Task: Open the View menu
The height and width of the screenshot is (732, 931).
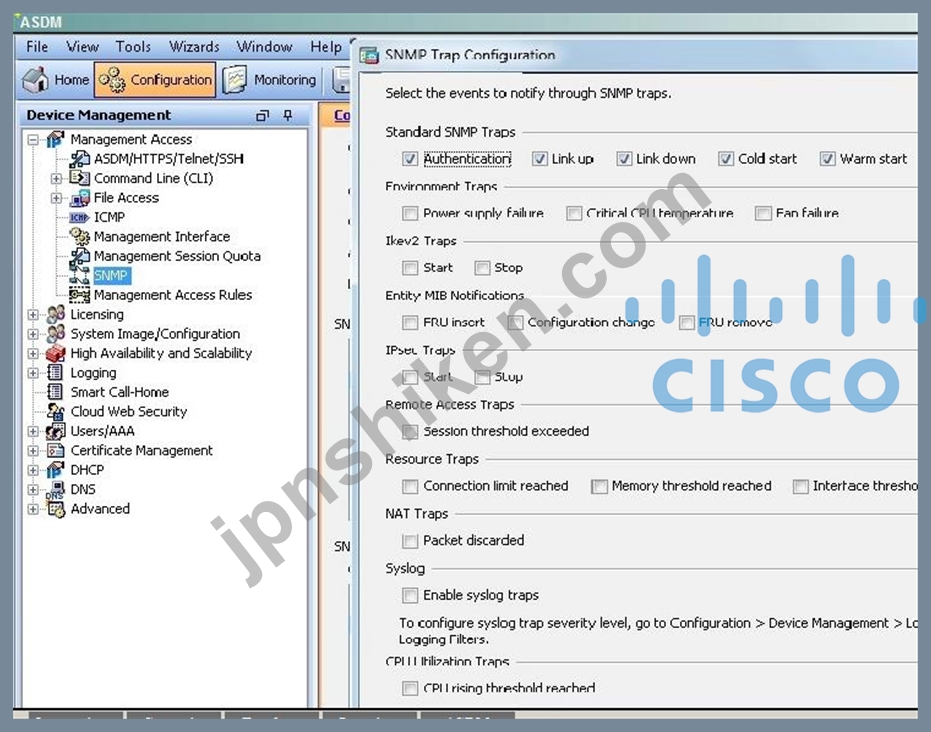Action: (83, 46)
